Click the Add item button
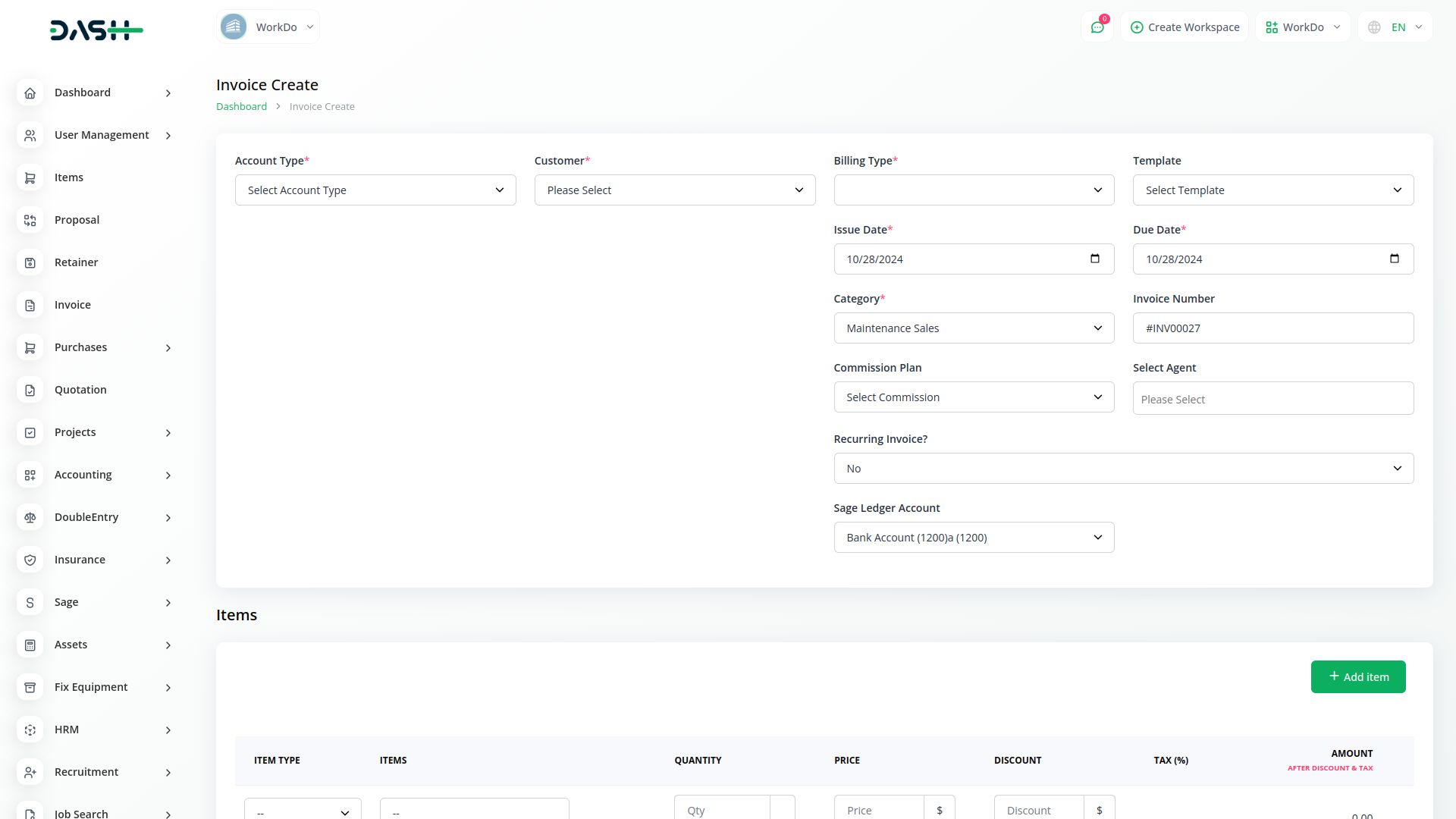This screenshot has width=1456, height=819. click(1357, 676)
